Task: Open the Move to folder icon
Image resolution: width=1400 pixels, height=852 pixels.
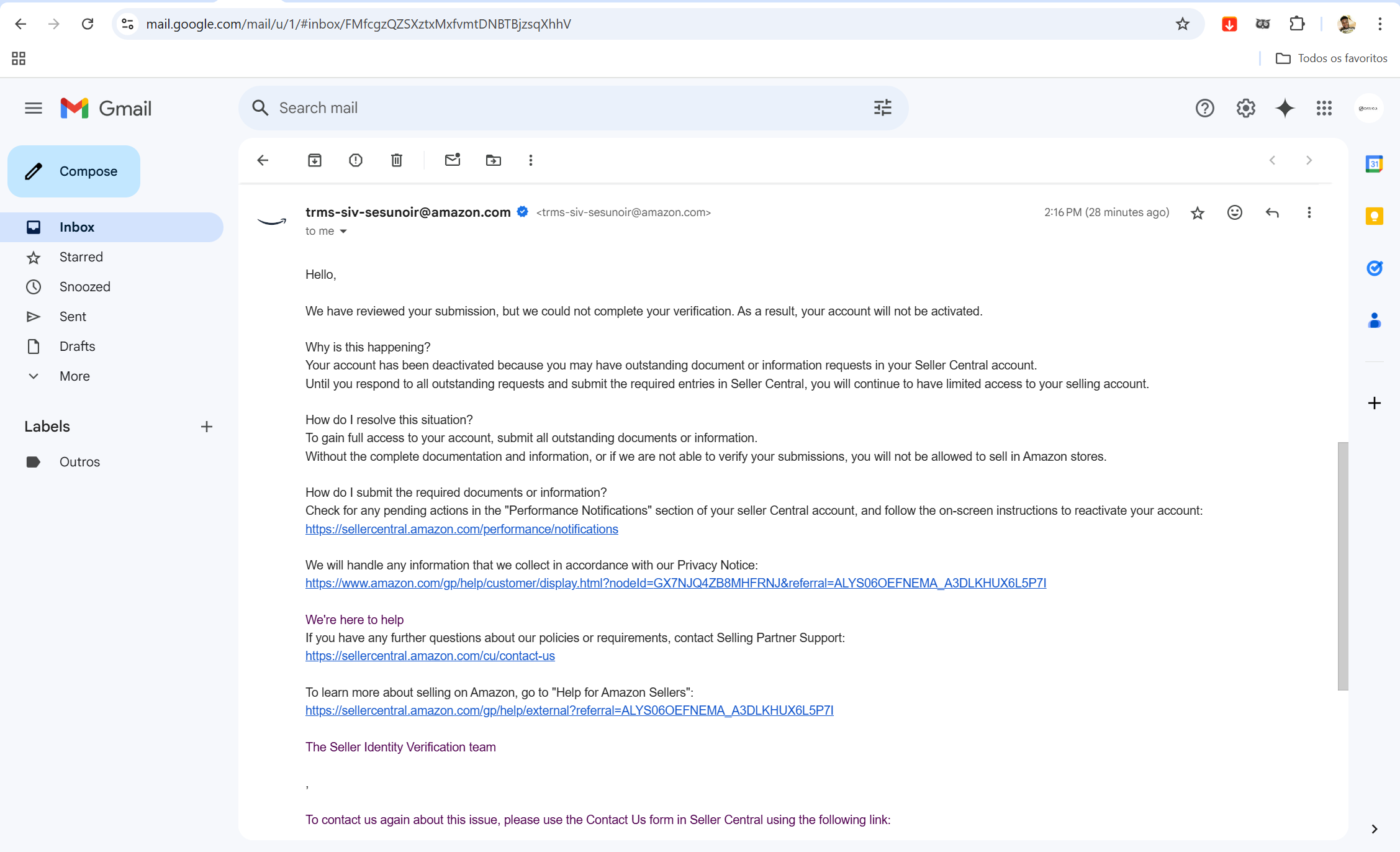Action: pos(494,160)
